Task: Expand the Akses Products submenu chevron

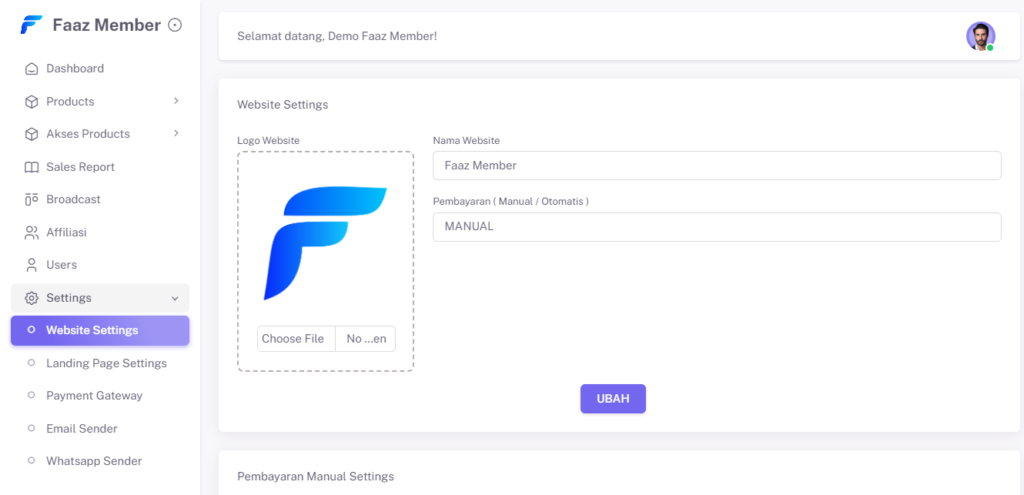Action: point(176,134)
